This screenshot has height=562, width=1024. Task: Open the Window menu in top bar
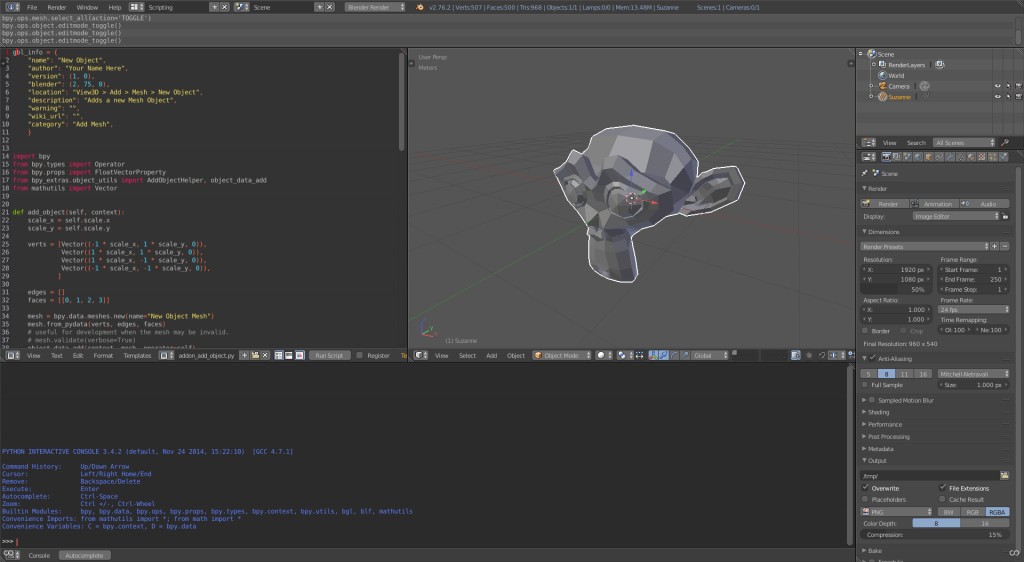coord(87,6)
